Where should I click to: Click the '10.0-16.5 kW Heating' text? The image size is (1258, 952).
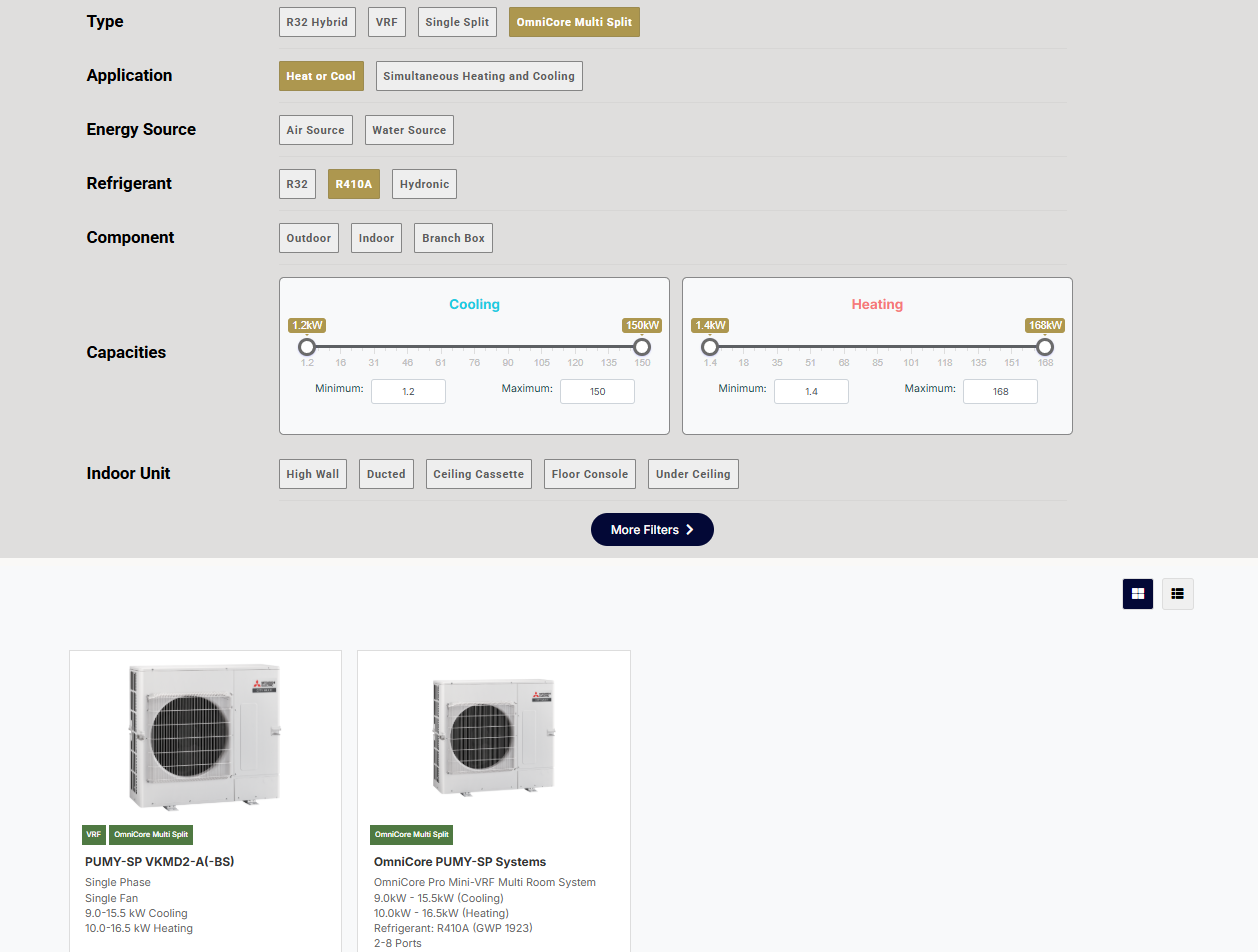pos(139,928)
